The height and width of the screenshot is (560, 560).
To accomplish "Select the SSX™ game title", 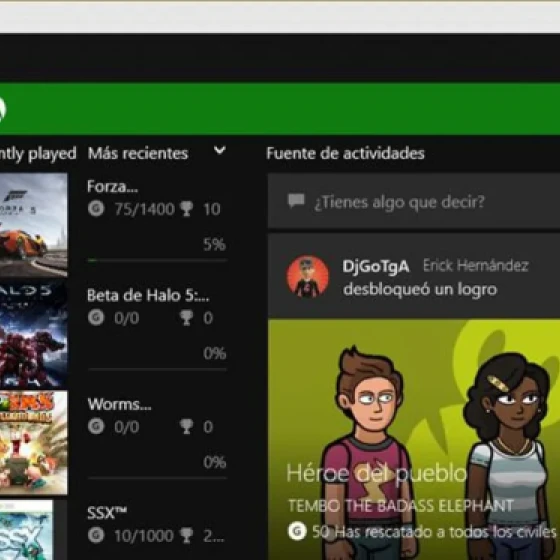I will coord(107,513).
